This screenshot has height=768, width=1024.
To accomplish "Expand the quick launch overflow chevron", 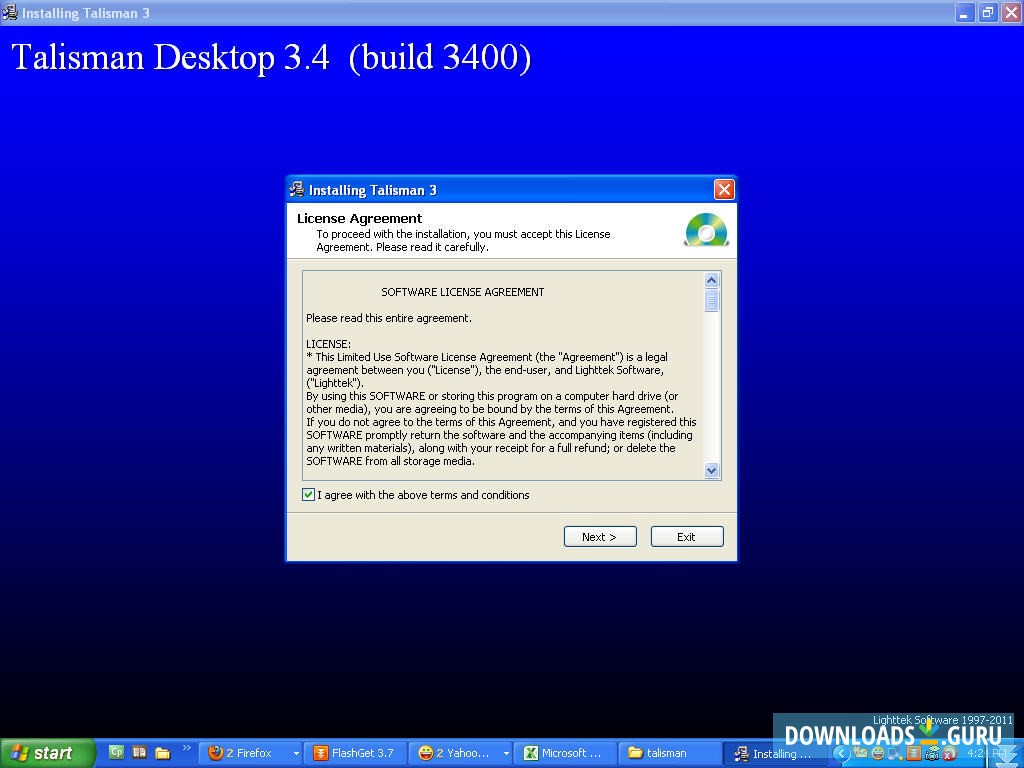I will pos(187,748).
